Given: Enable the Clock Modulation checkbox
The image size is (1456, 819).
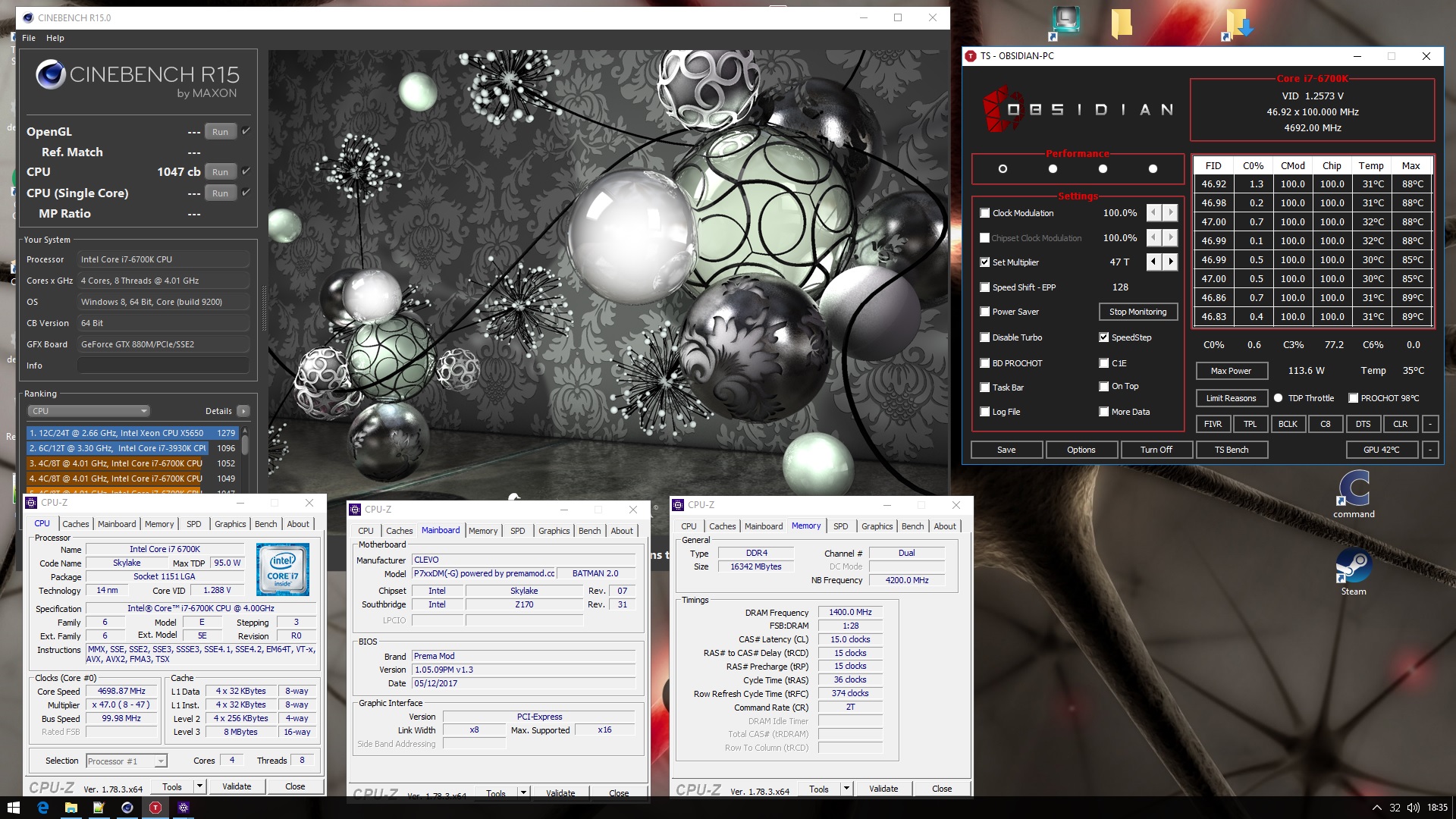Looking at the screenshot, I should pos(984,213).
